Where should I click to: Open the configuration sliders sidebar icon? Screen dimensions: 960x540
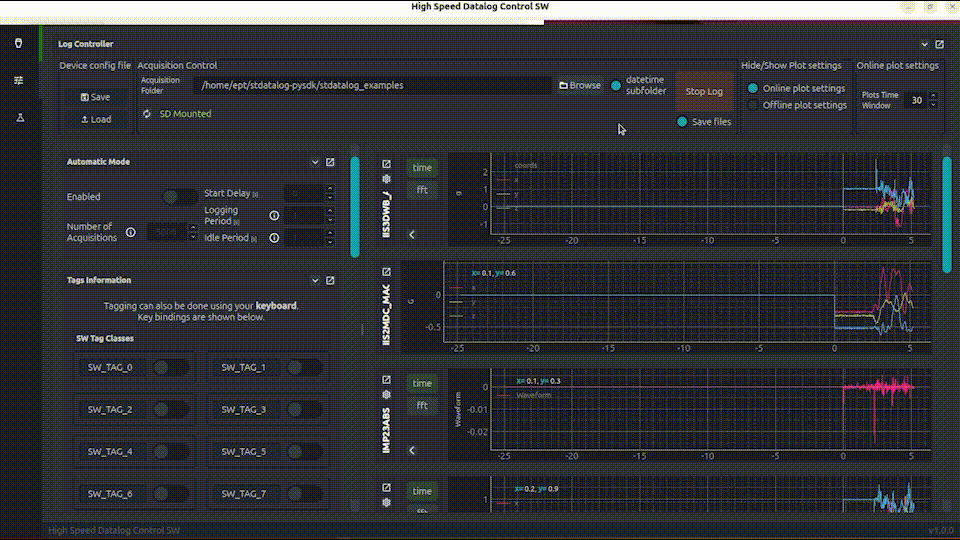(x=19, y=80)
